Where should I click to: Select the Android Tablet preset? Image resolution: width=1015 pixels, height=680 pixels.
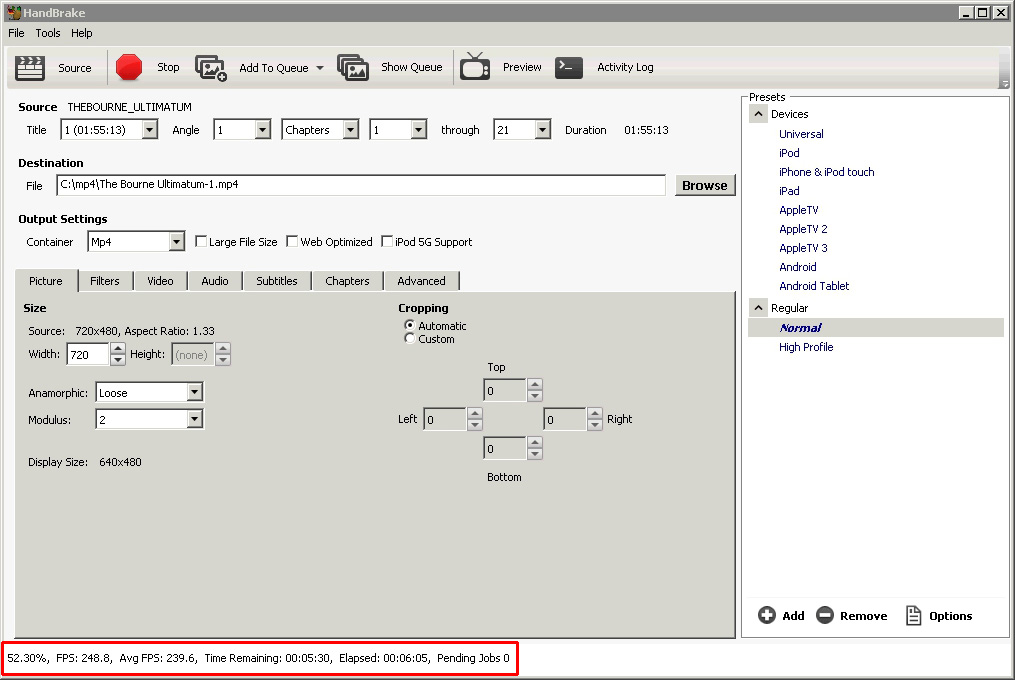pyautogui.click(x=814, y=286)
